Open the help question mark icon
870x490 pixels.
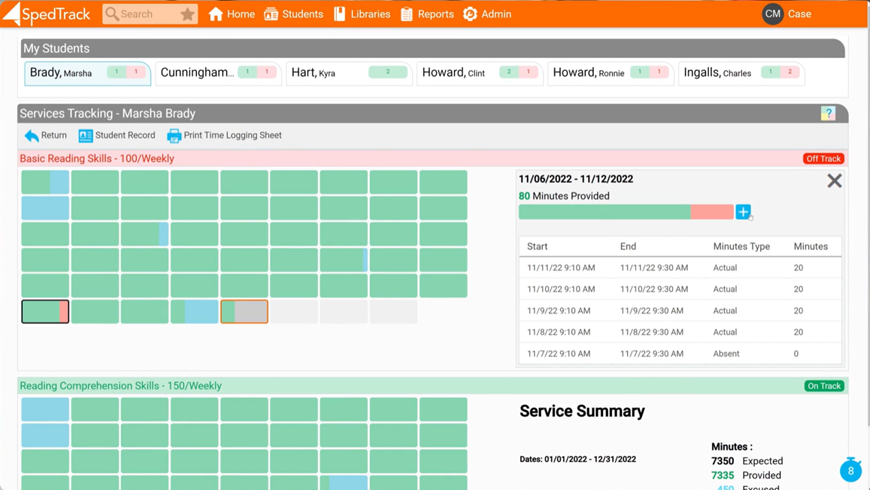[x=828, y=114]
